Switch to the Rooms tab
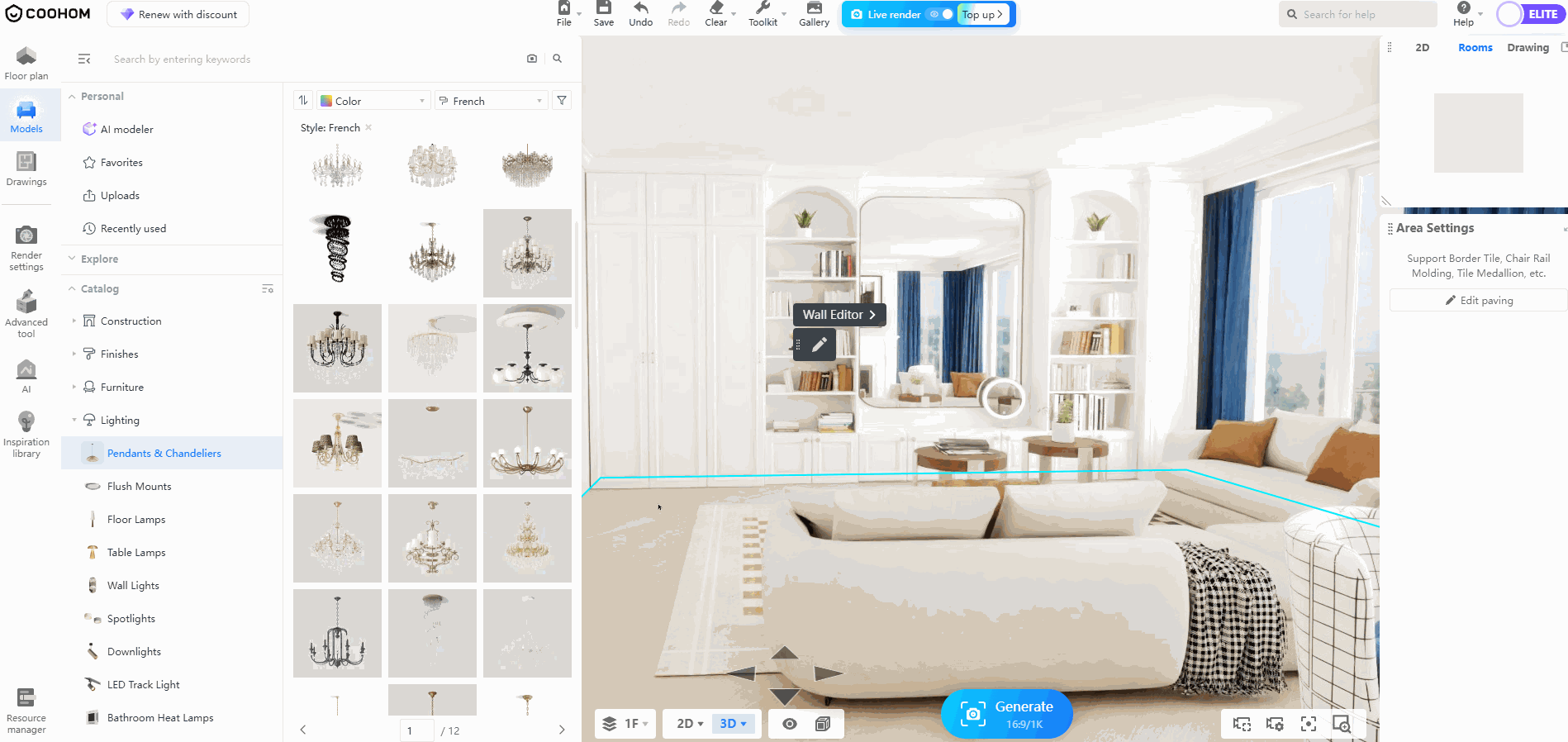The width and height of the screenshot is (1568, 742). coord(1475,47)
